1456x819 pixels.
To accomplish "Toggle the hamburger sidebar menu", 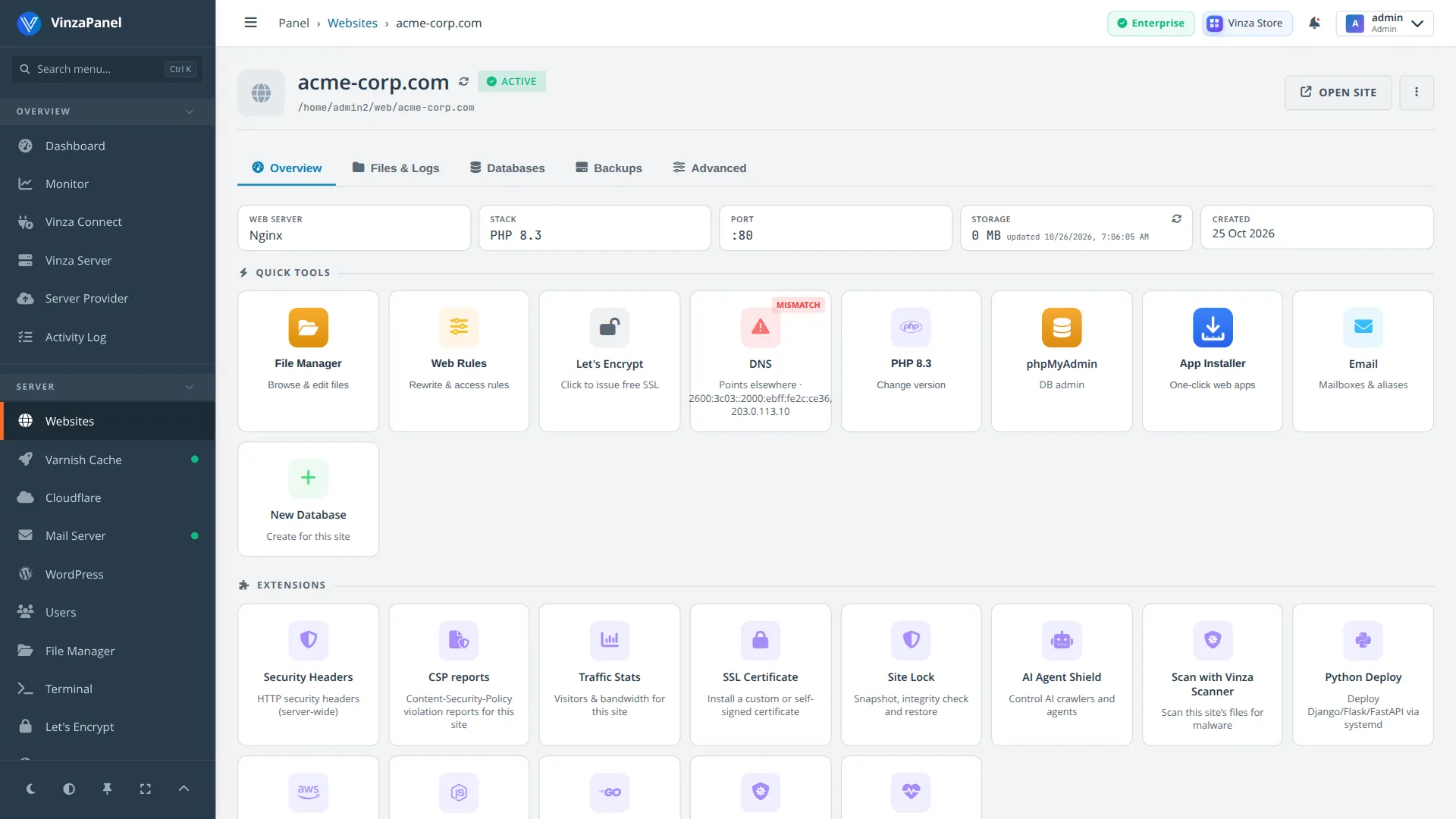I will 250,23.
